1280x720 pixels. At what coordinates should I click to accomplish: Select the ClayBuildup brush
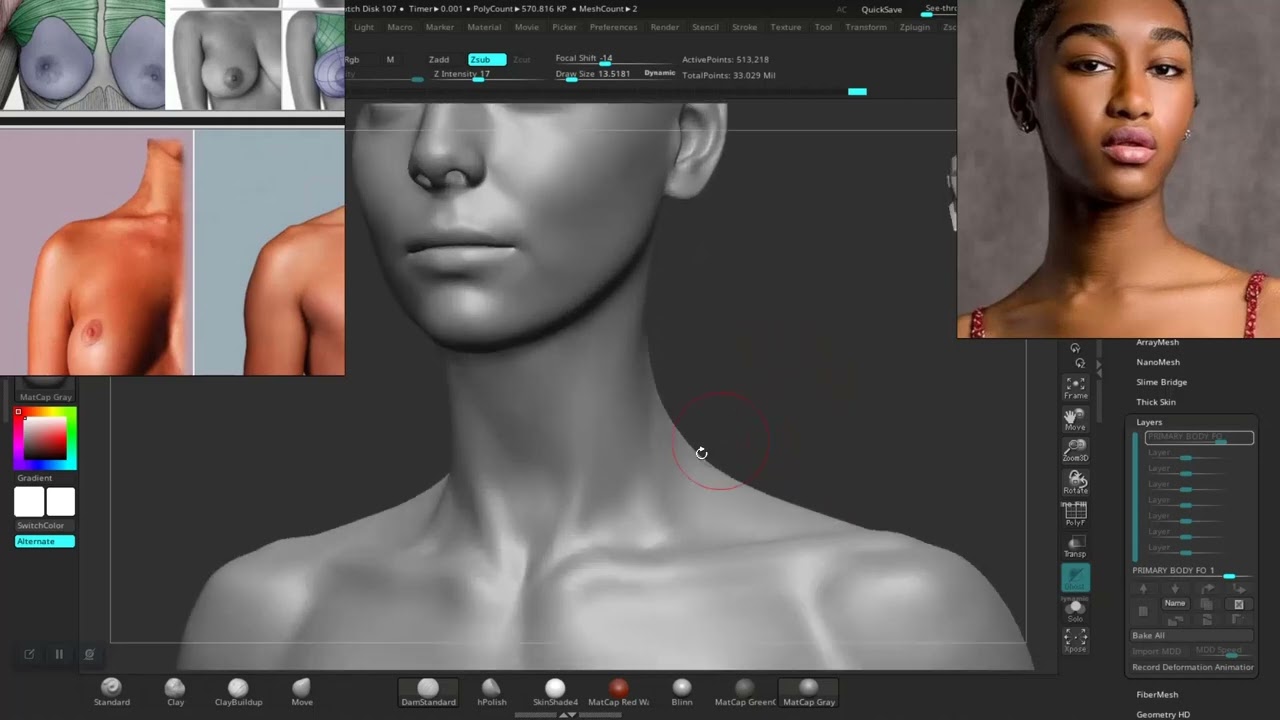tap(238, 692)
